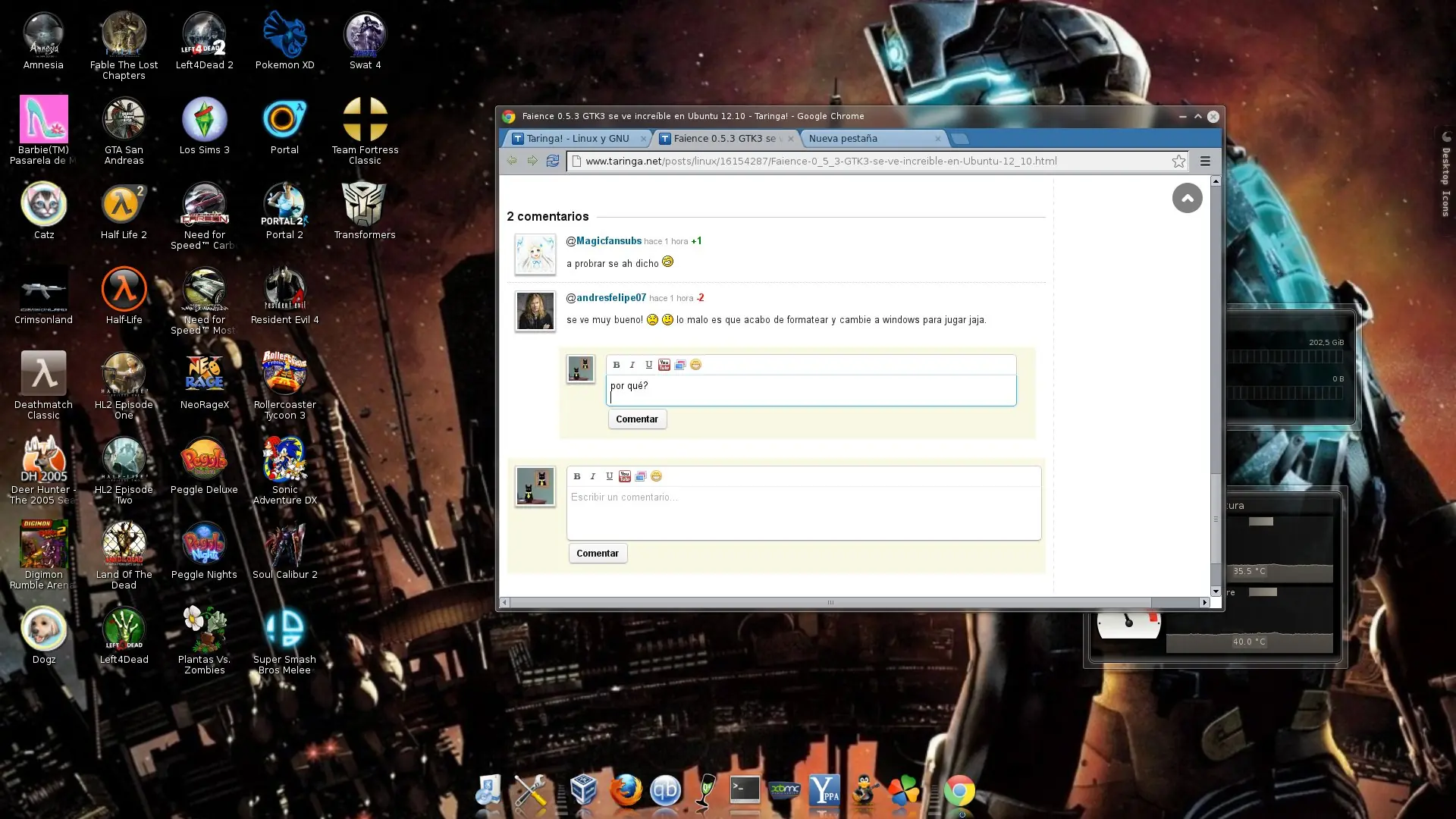The width and height of the screenshot is (1456, 819).
Task: Click Comentar below the "por qué?" reply
Action: [637, 419]
